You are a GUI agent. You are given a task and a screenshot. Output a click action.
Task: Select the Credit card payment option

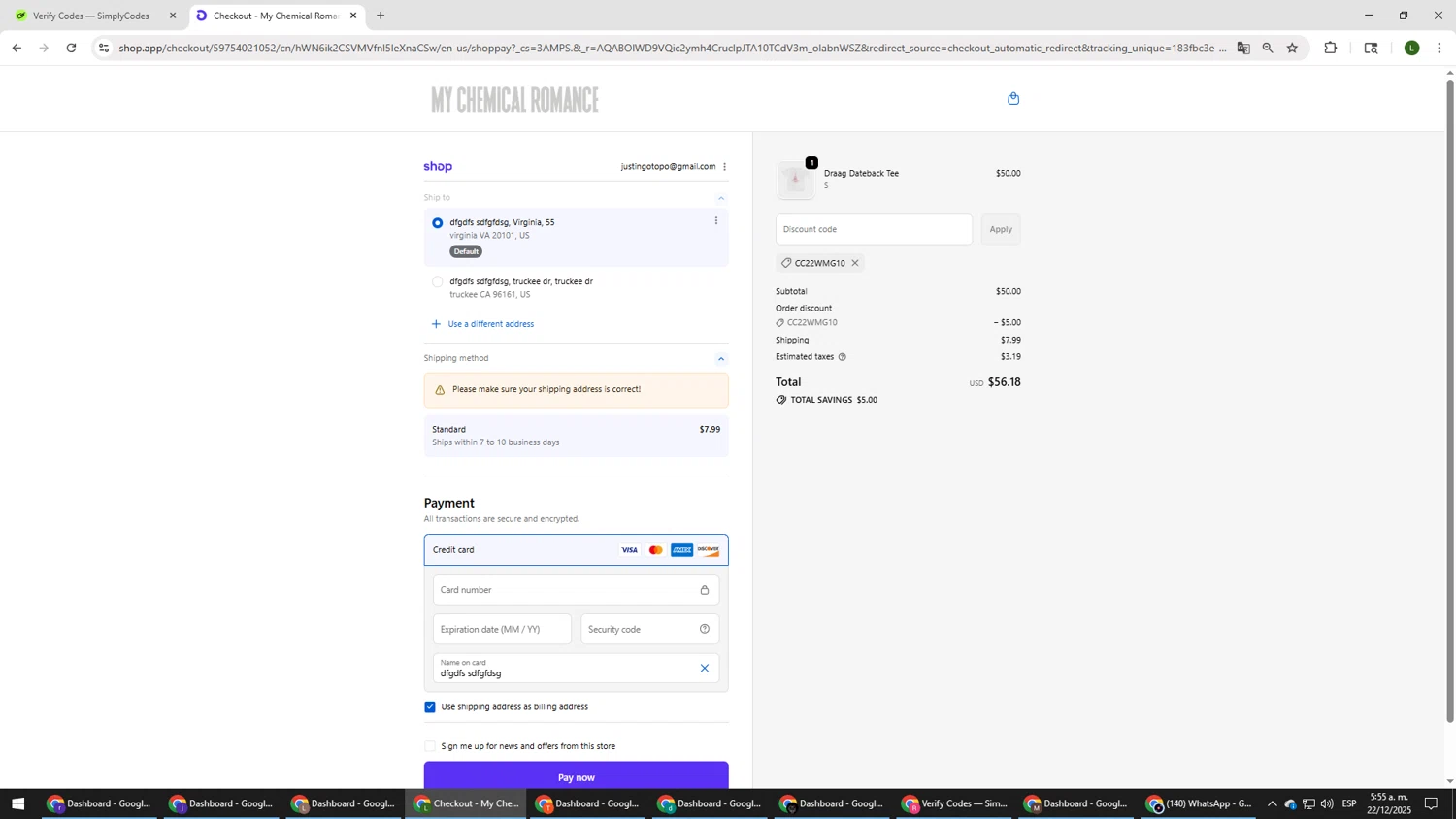coord(576,550)
